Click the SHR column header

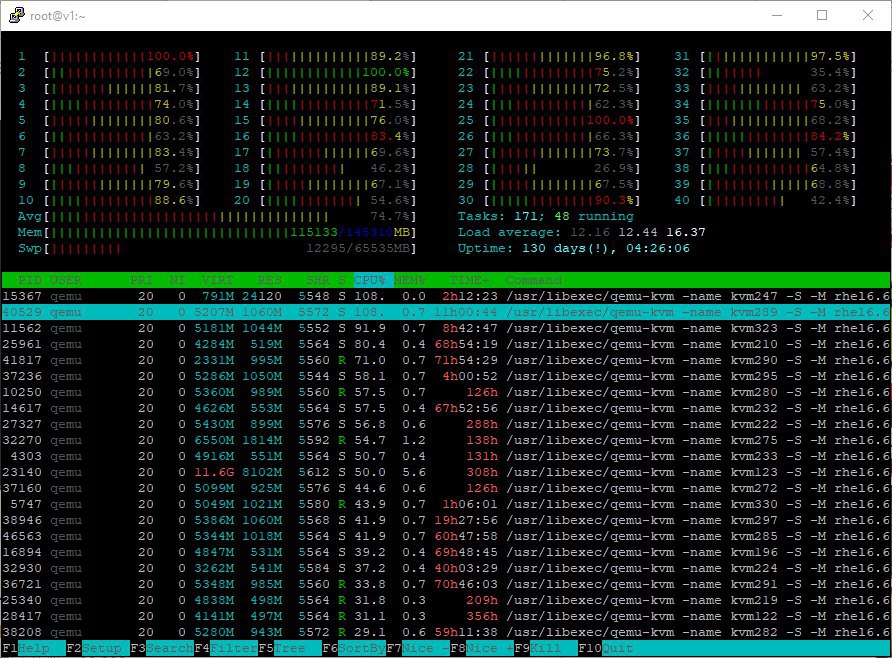(x=318, y=280)
